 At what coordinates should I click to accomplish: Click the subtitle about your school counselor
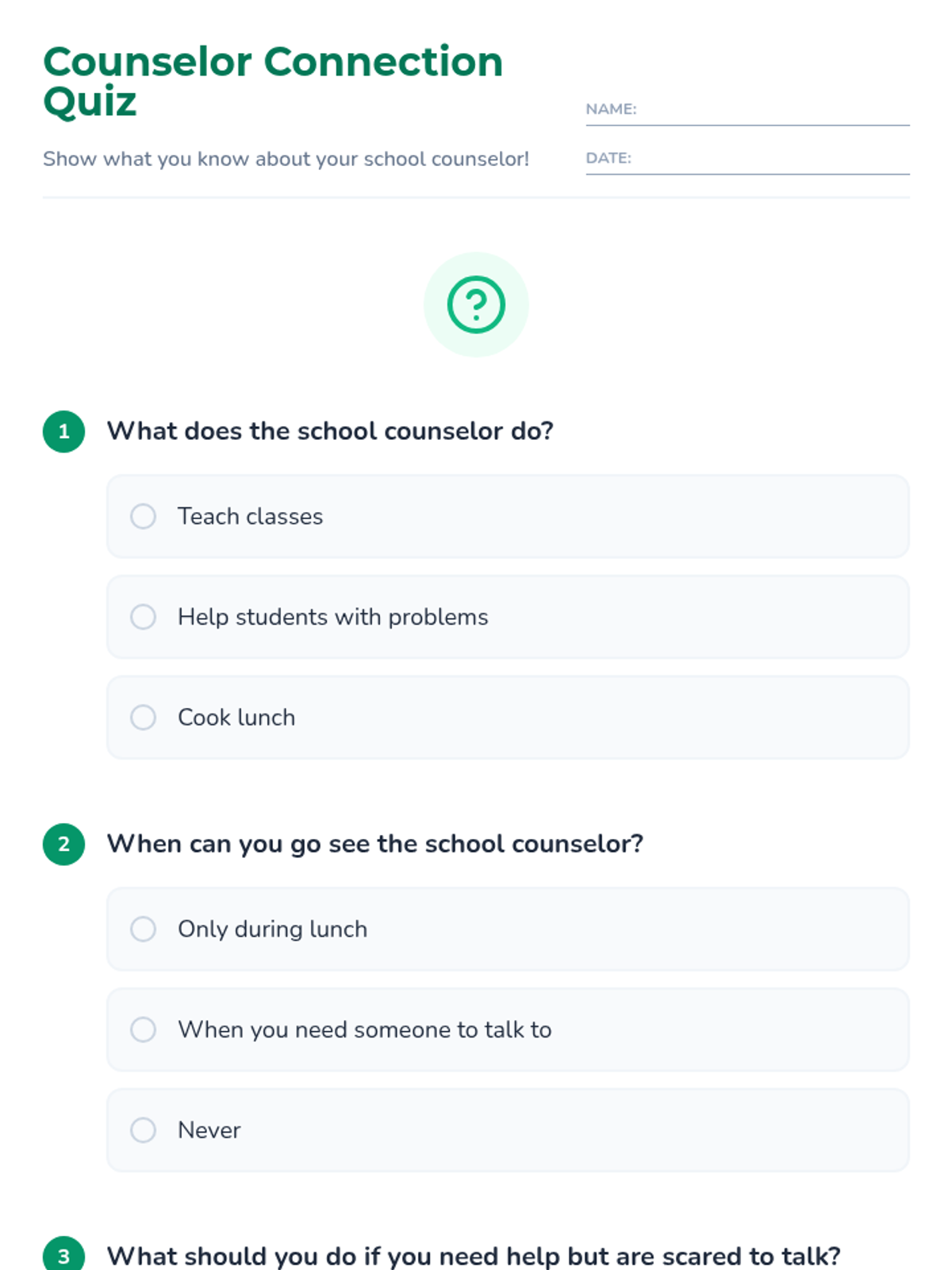click(x=286, y=159)
